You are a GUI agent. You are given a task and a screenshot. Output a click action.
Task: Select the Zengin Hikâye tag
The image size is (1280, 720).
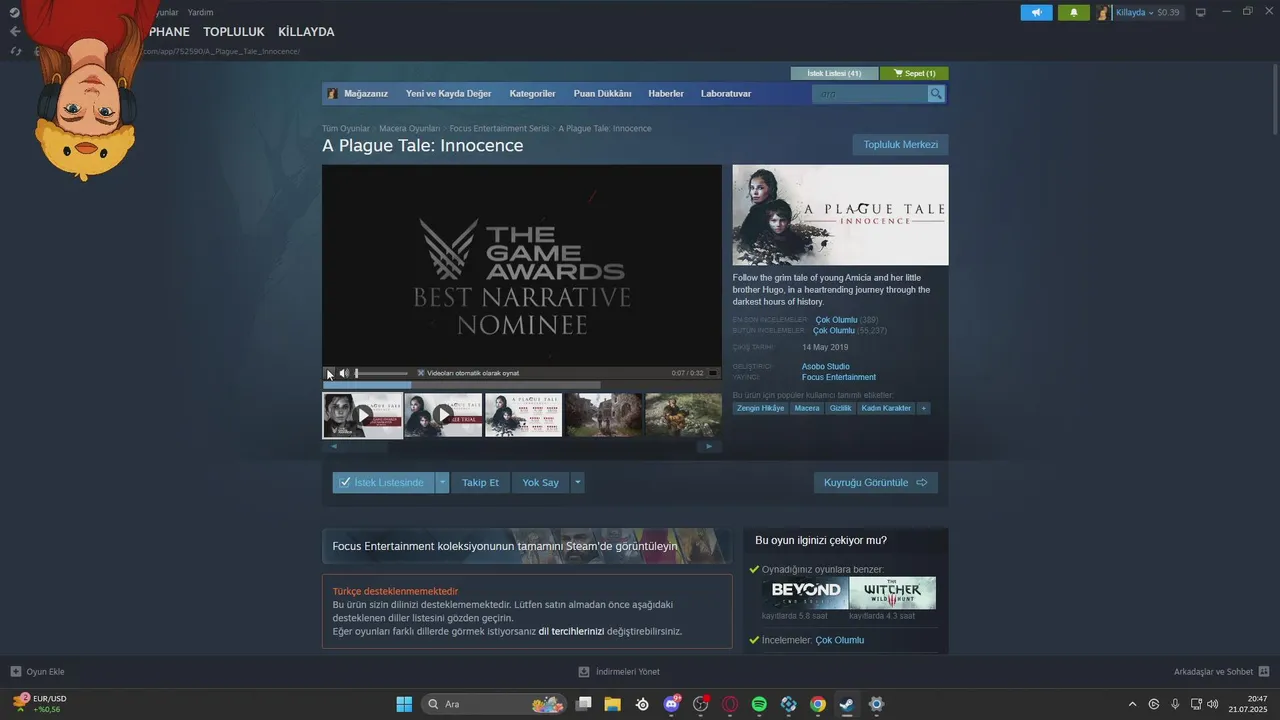pyautogui.click(x=760, y=408)
